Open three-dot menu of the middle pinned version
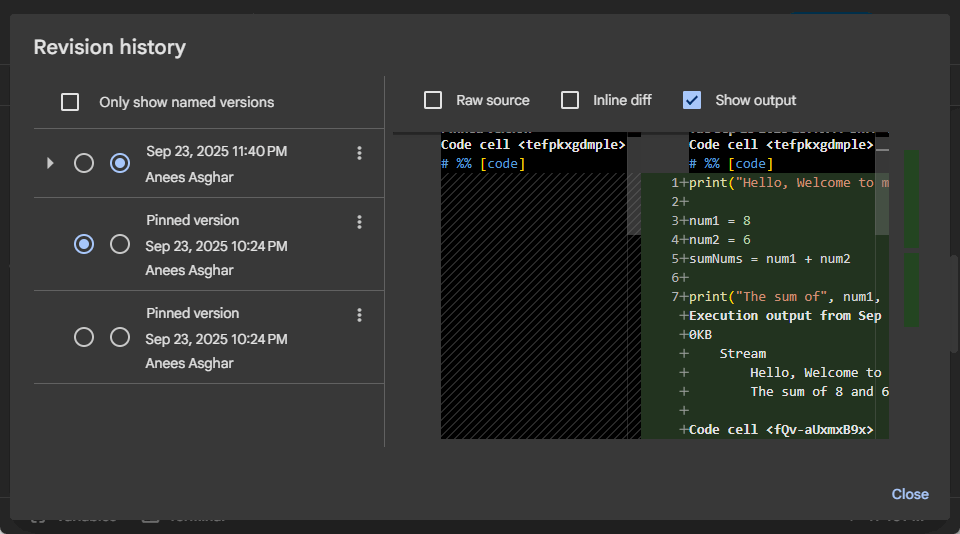960x534 pixels. click(359, 222)
